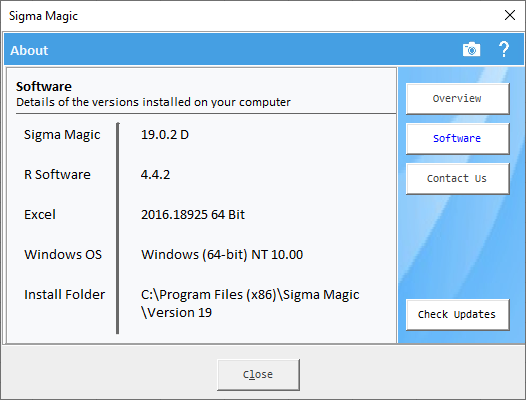Open the Overview section

(x=458, y=99)
